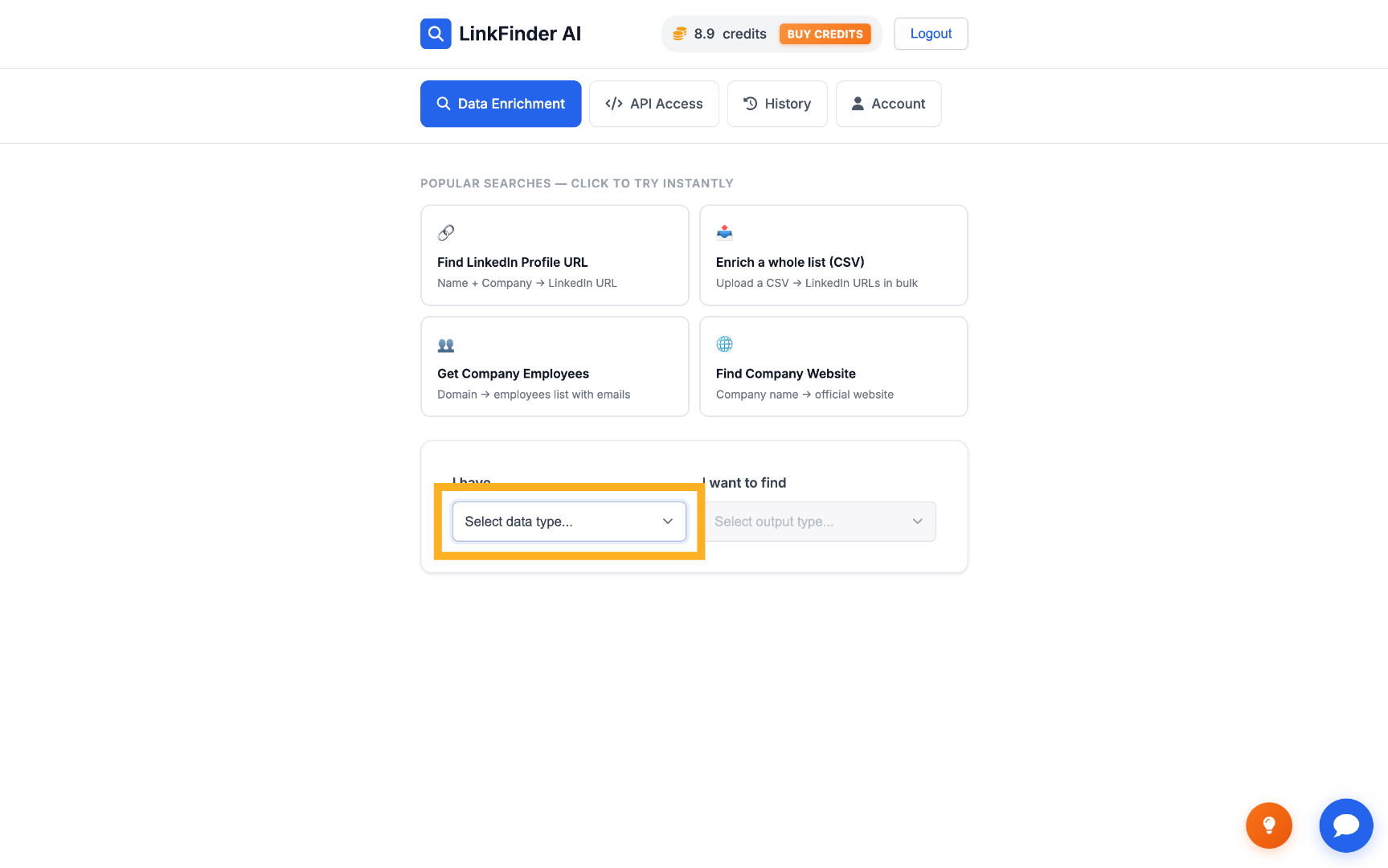Open the Select output type dropdown

[819, 522]
